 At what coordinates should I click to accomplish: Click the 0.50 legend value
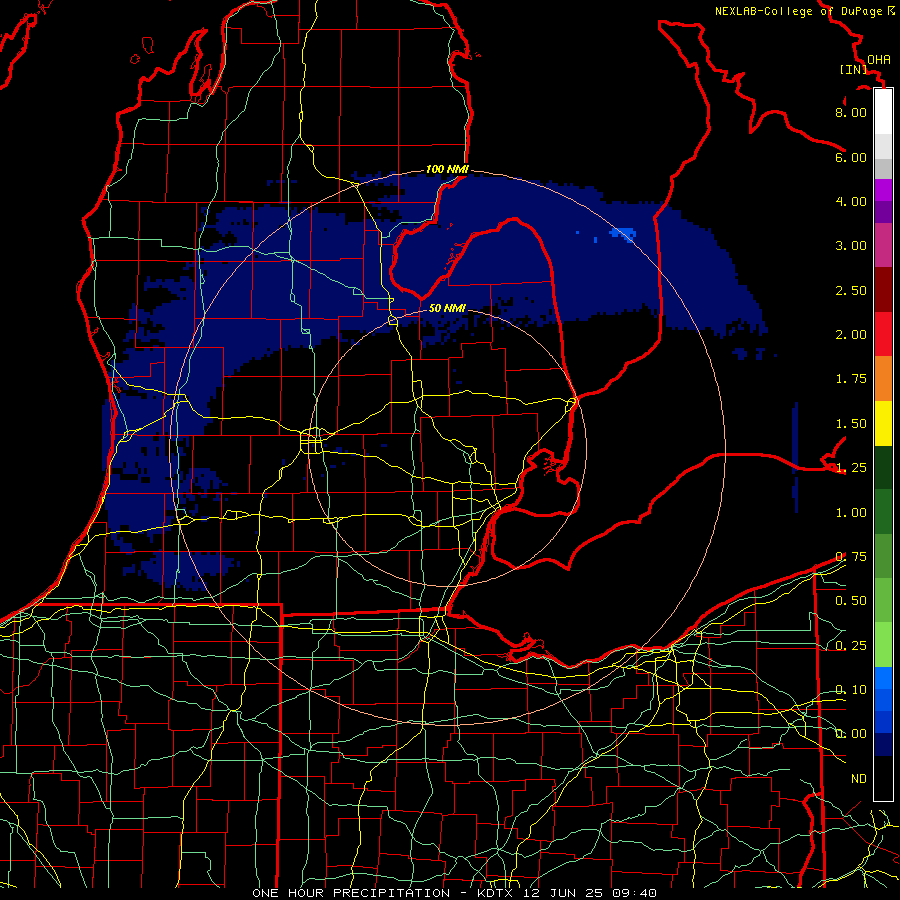point(851,601)
